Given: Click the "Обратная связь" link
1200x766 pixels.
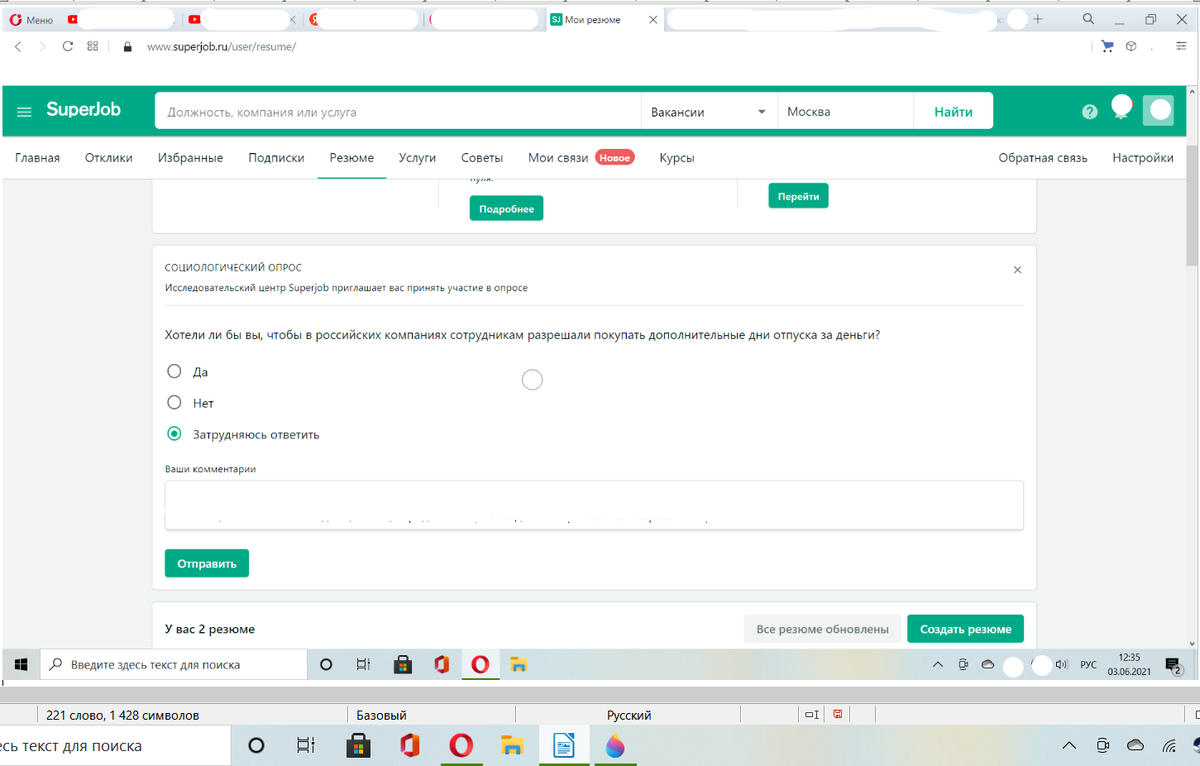Looking at the screenshot, I should pos(1043,158).
